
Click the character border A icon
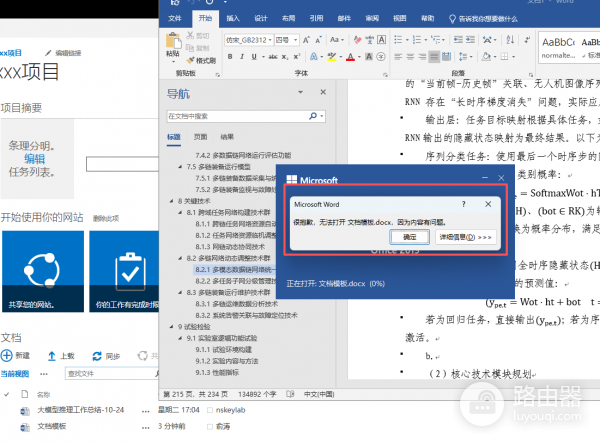[382, 40]
